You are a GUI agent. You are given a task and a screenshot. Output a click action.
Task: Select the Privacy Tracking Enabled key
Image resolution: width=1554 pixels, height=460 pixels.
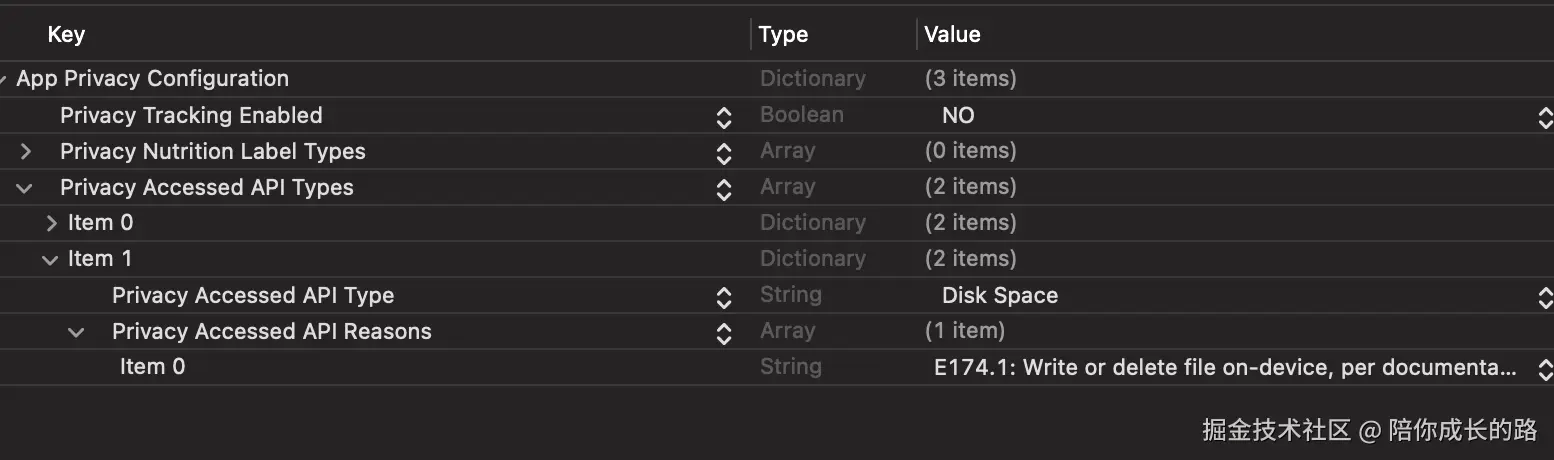point(191,116)
